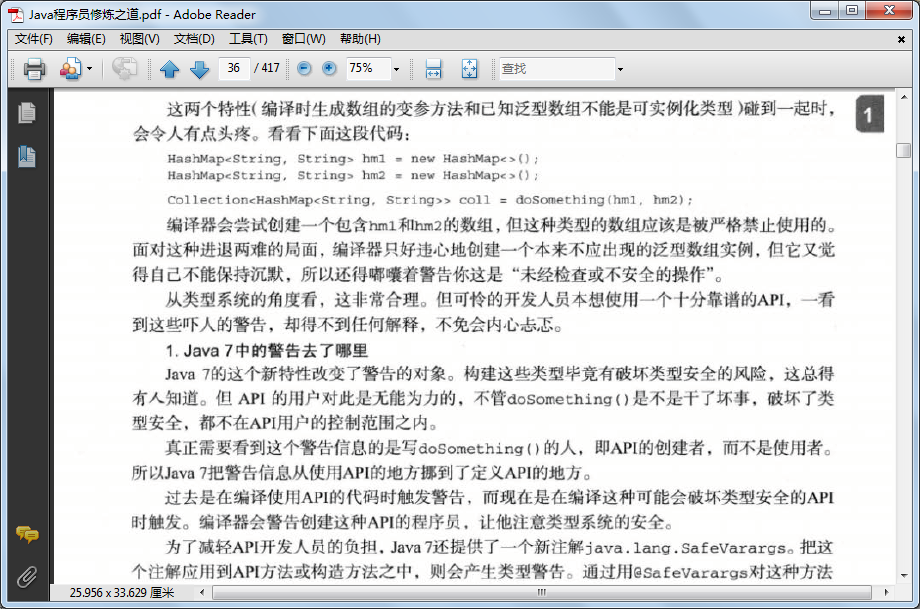Screen dimensions: 920x609
Task: Go to the previous page with the up arrow
Action: [x=170, y=69]
